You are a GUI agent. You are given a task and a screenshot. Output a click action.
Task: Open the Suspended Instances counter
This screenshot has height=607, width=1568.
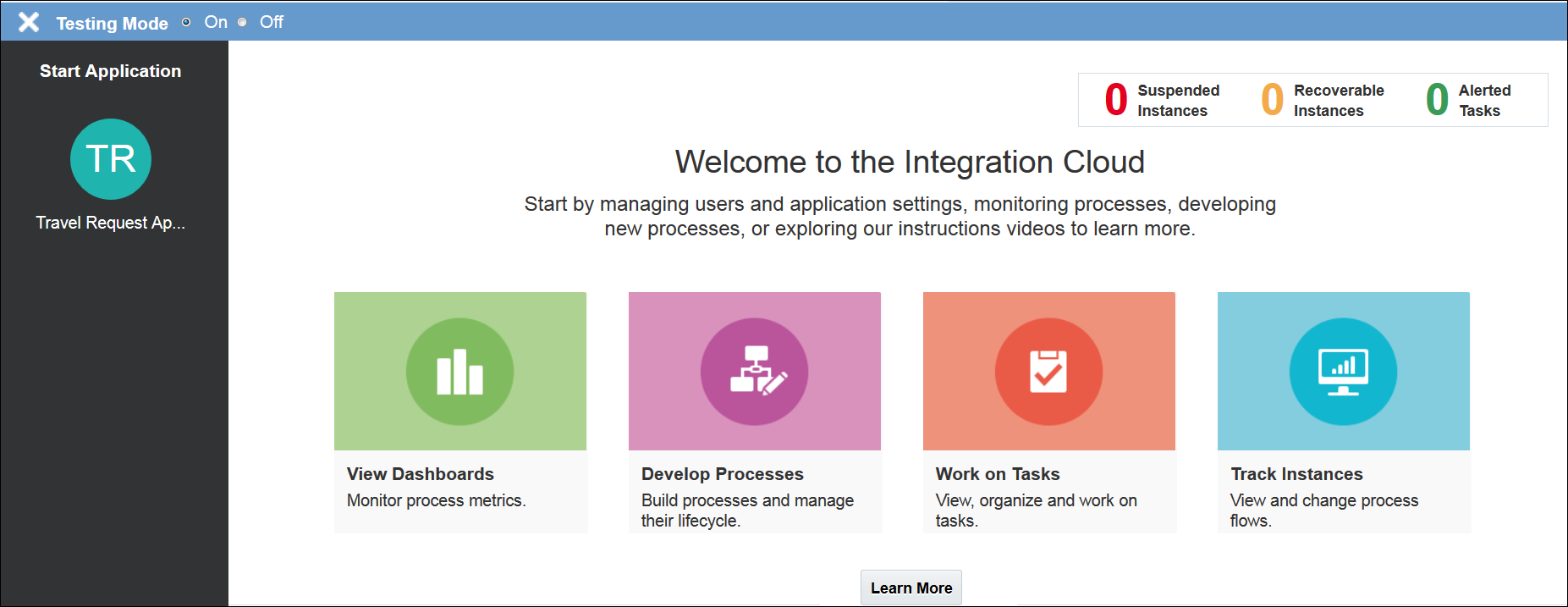point(1163,100)
